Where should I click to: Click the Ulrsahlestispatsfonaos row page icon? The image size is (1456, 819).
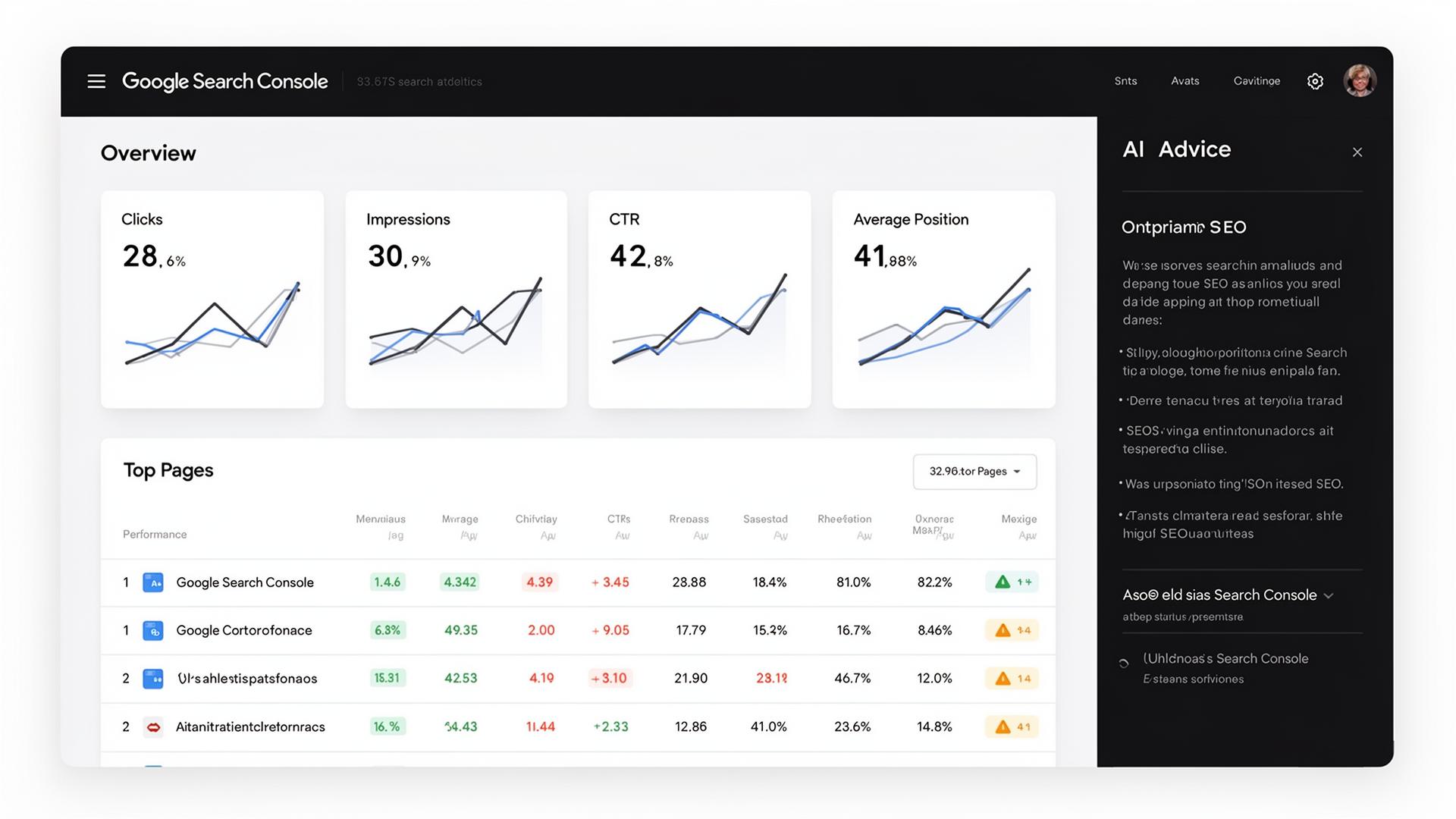coord(153,679)
